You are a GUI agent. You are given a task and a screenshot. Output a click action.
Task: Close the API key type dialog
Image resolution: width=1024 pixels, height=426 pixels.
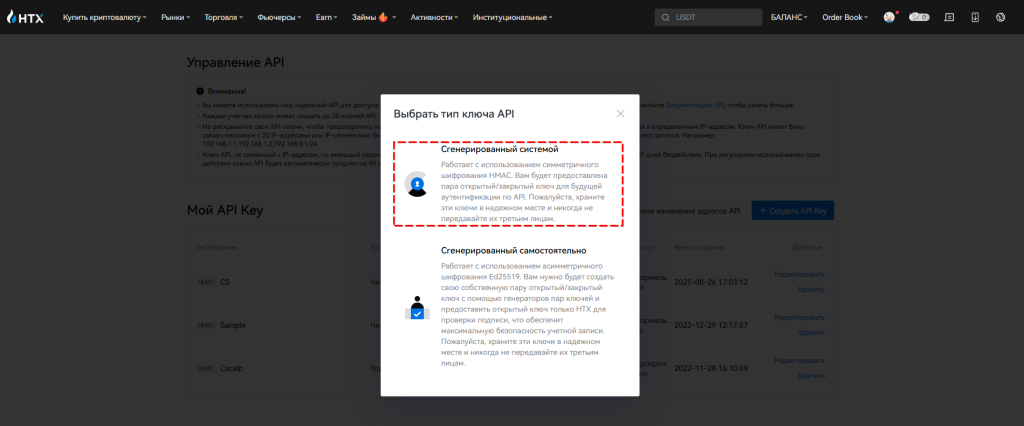620,114
